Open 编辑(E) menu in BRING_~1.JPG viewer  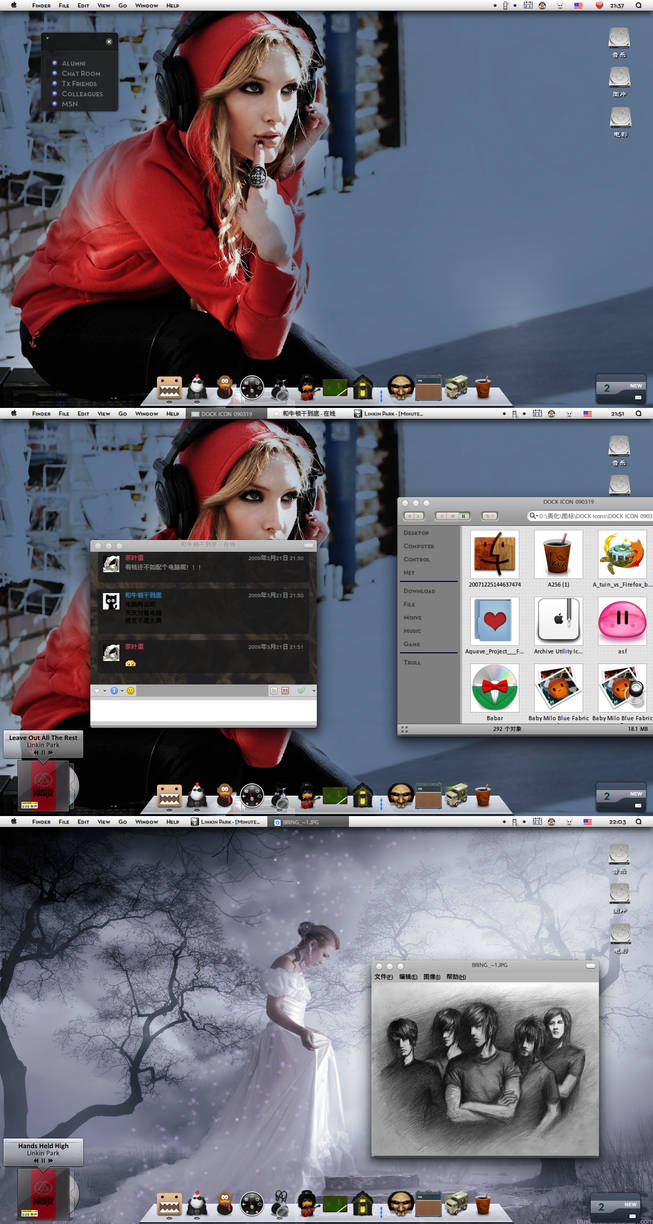(408, 977)
